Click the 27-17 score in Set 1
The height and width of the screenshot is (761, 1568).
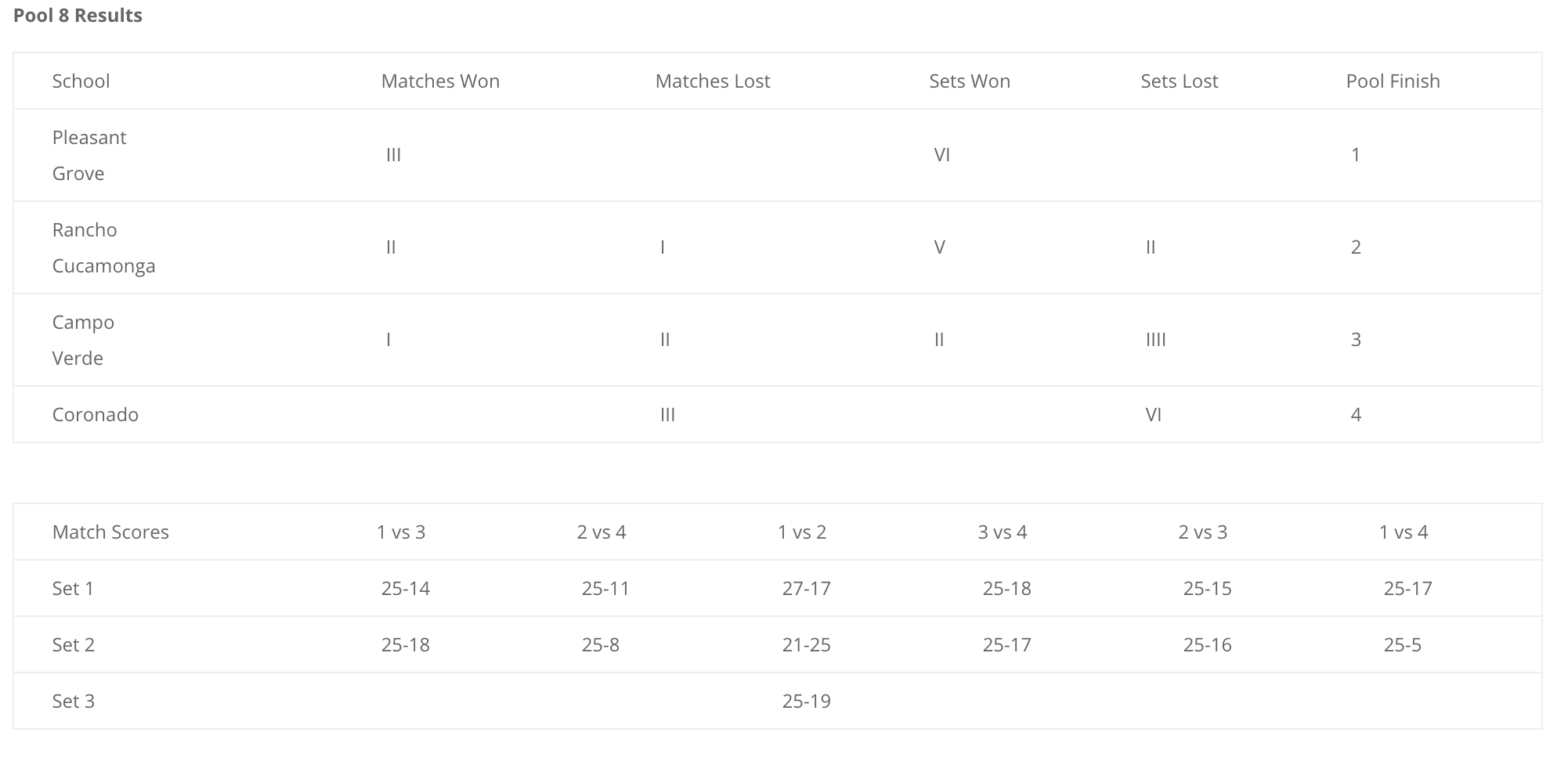point(807,589)
